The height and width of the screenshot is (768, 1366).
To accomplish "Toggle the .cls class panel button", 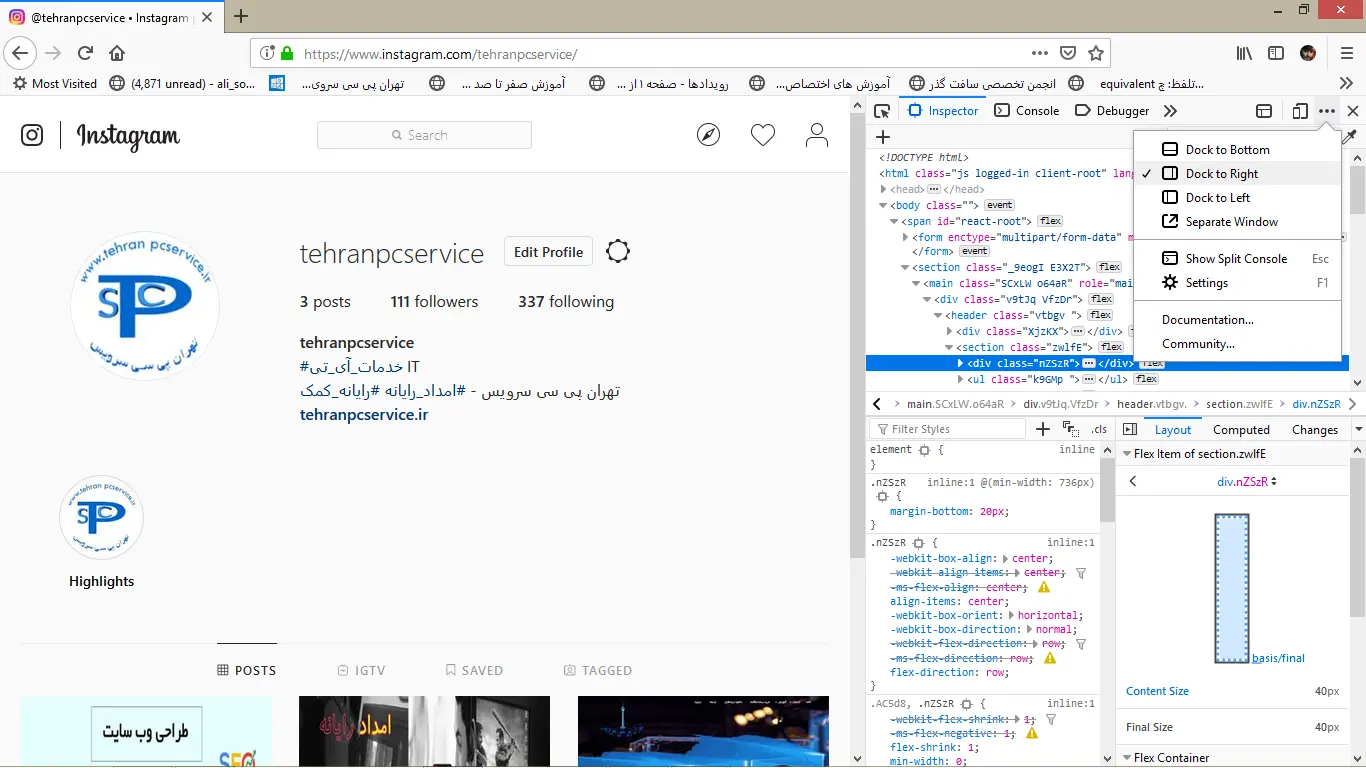I will pyautogui.click(x=1099, y=430).
